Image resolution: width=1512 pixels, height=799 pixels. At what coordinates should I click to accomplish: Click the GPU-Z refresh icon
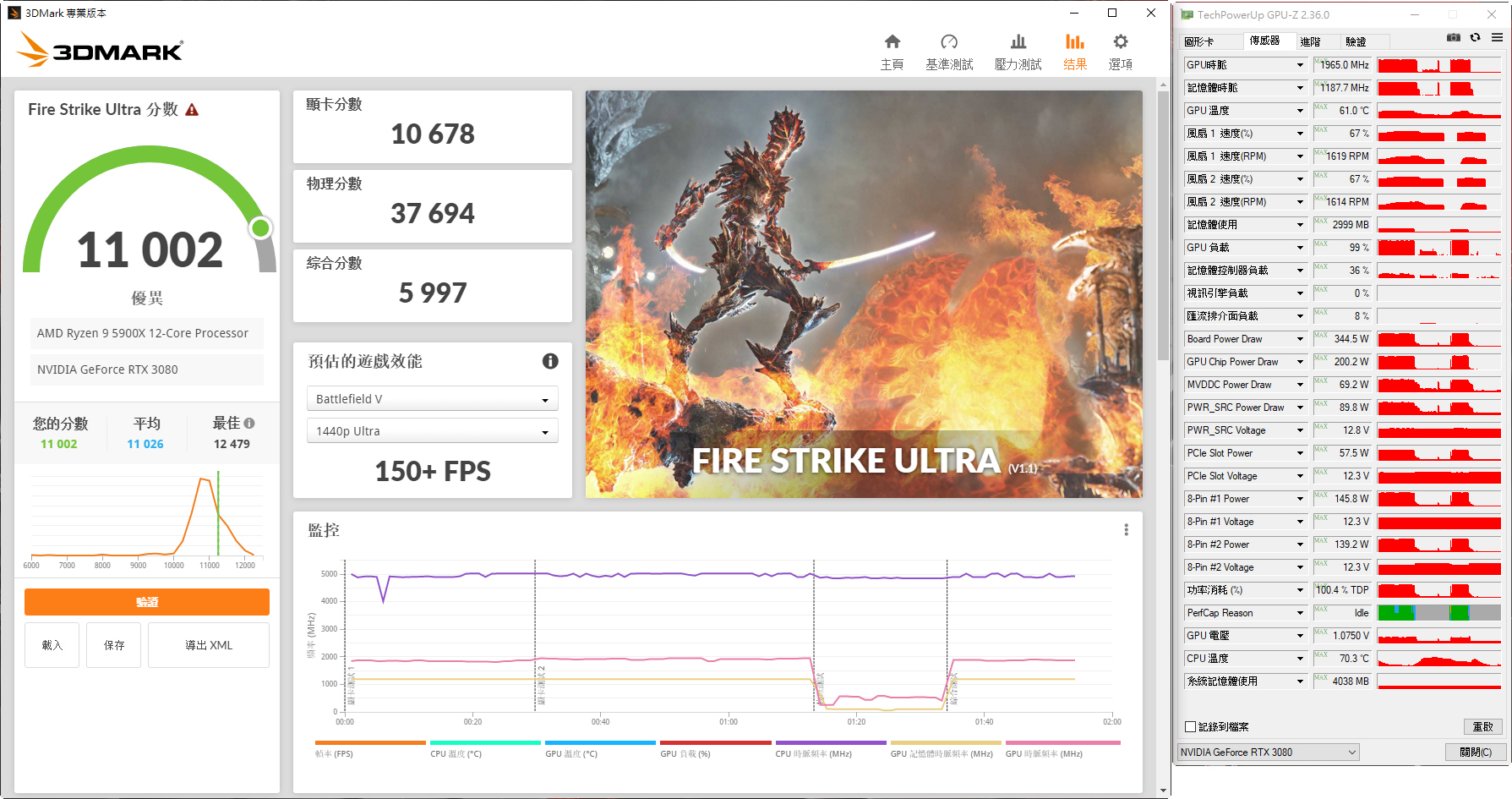1476,37
